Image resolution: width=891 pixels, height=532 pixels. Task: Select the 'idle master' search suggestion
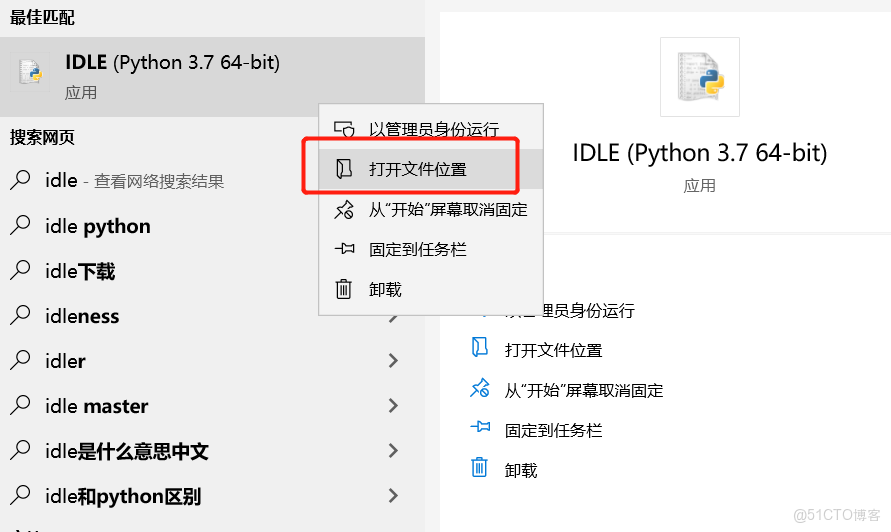click(212, 406)
